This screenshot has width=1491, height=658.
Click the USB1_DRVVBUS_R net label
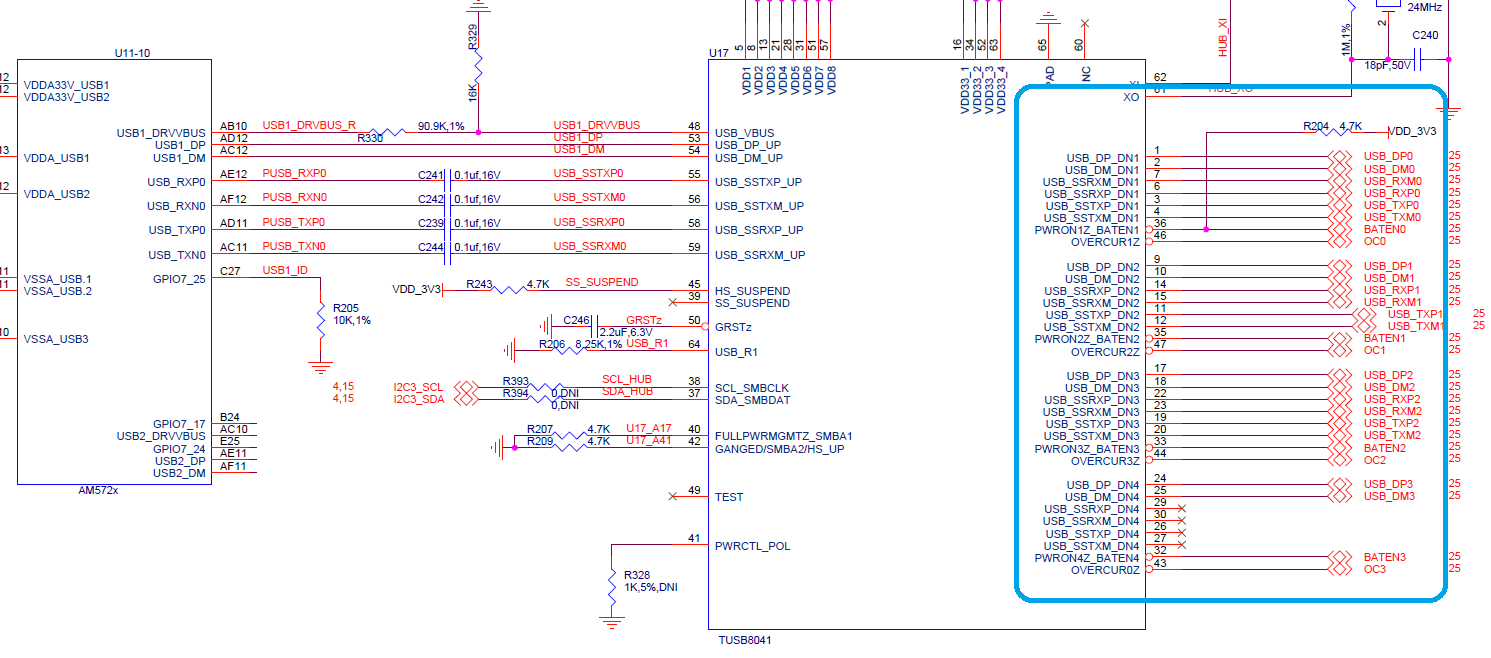point(309,126)
